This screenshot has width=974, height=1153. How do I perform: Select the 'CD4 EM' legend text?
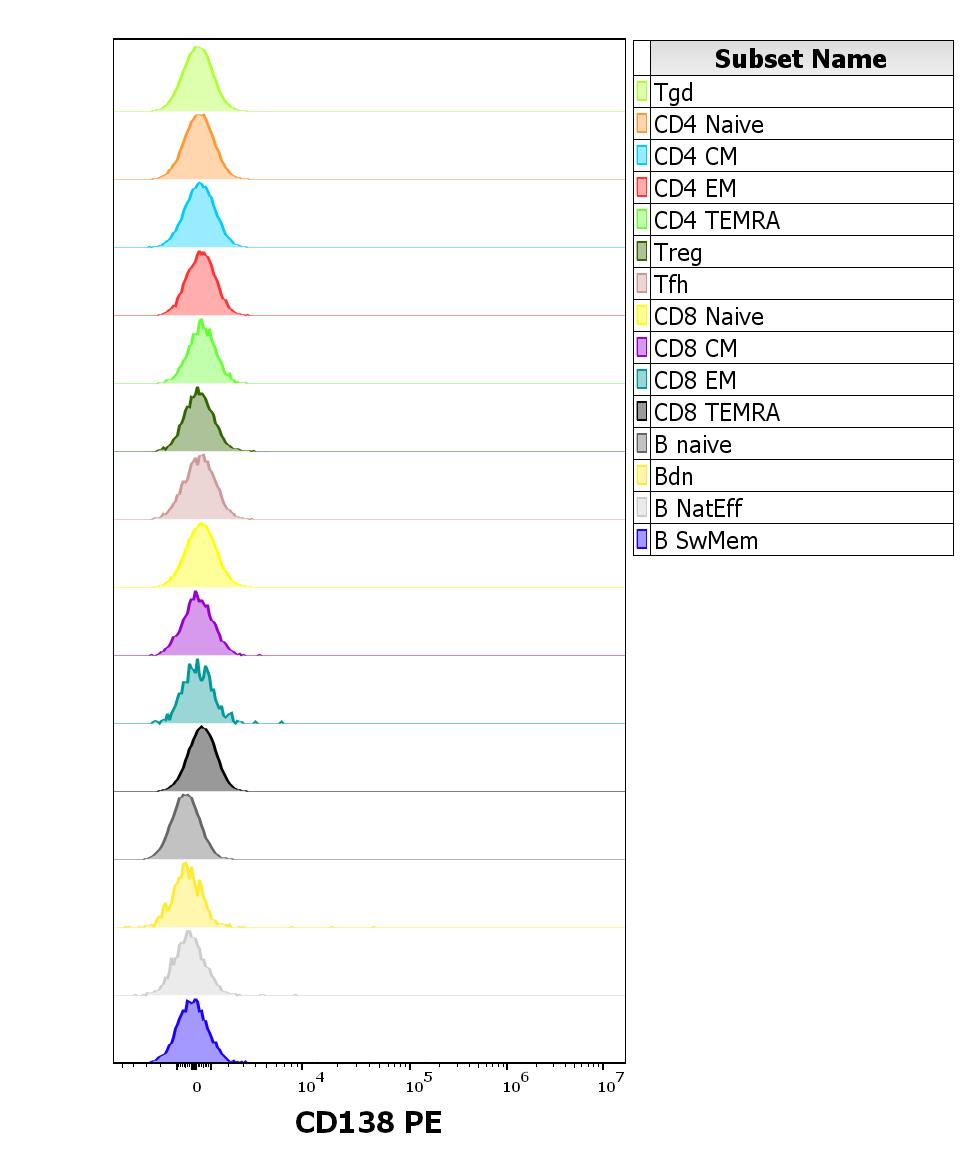point(695,188)
